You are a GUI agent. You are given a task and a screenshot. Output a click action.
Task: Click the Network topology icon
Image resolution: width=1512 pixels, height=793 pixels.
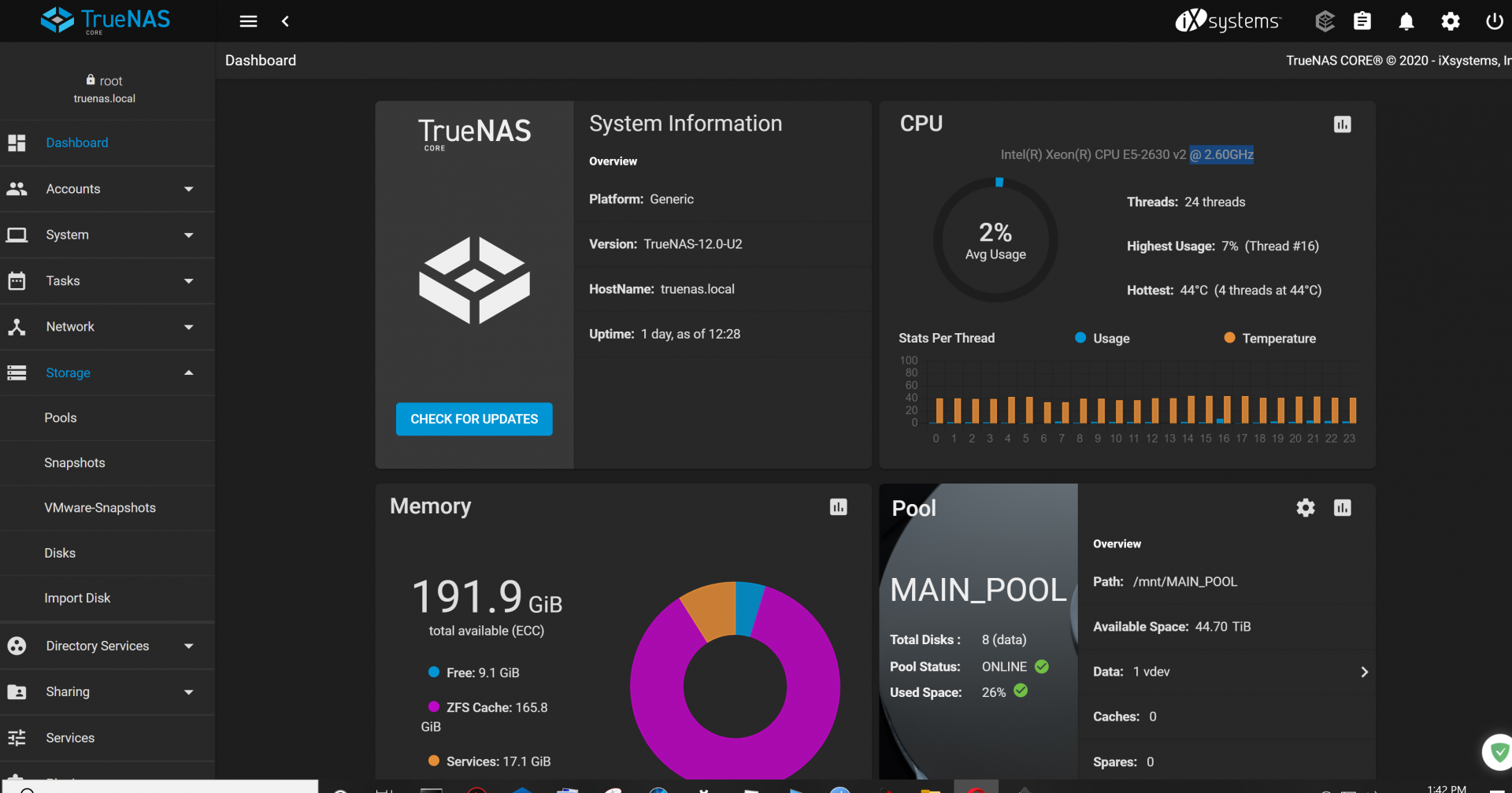click(x=17, y=327)
